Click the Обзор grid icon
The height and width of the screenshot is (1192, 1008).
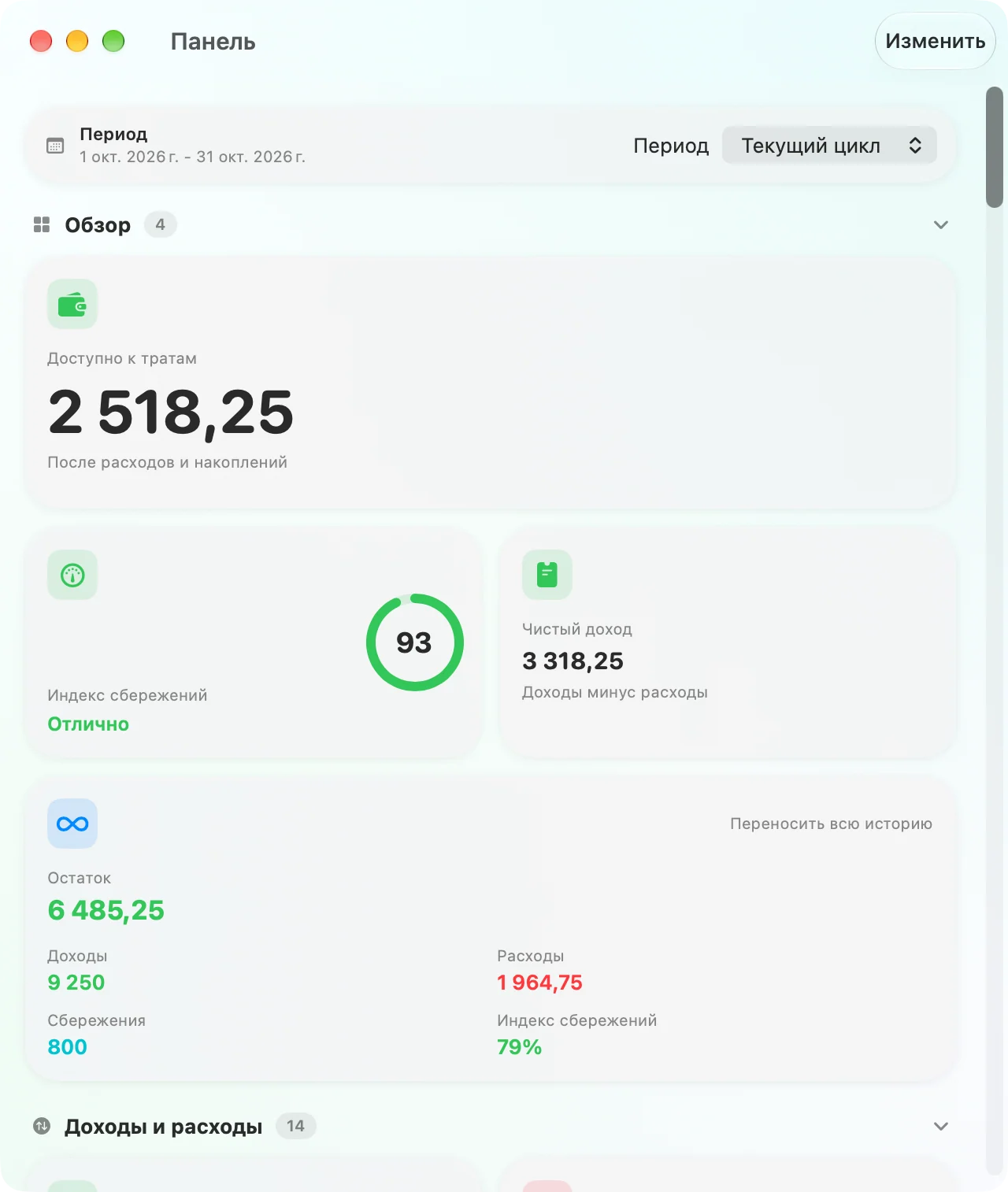pos(42,225)
